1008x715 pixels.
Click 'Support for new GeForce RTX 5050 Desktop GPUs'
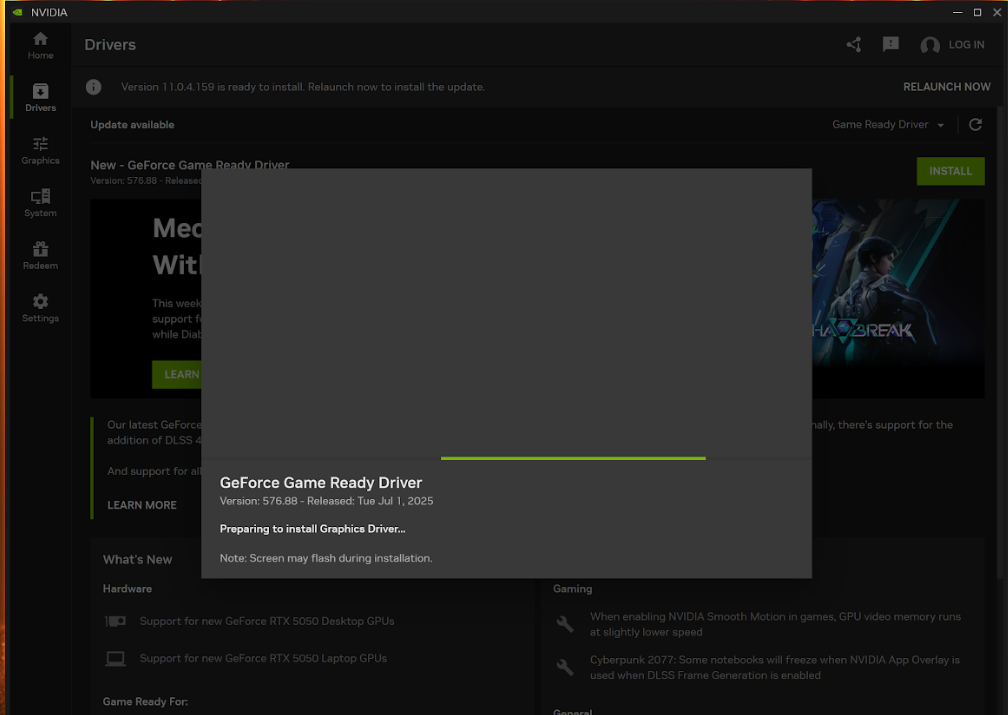(x=267, y=621)
